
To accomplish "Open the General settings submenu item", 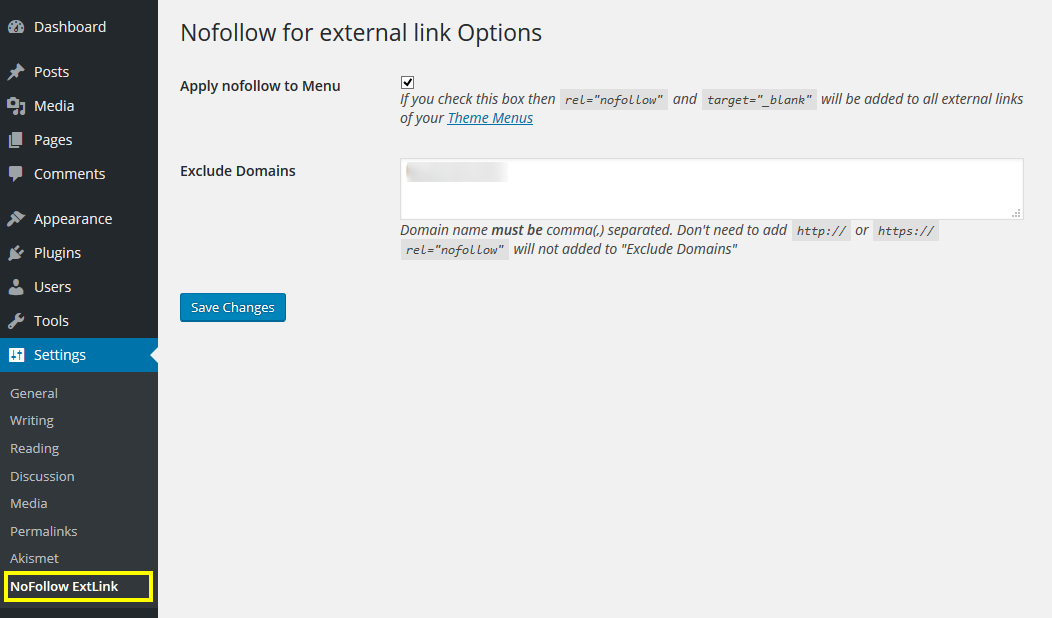I will click(34, 393).
